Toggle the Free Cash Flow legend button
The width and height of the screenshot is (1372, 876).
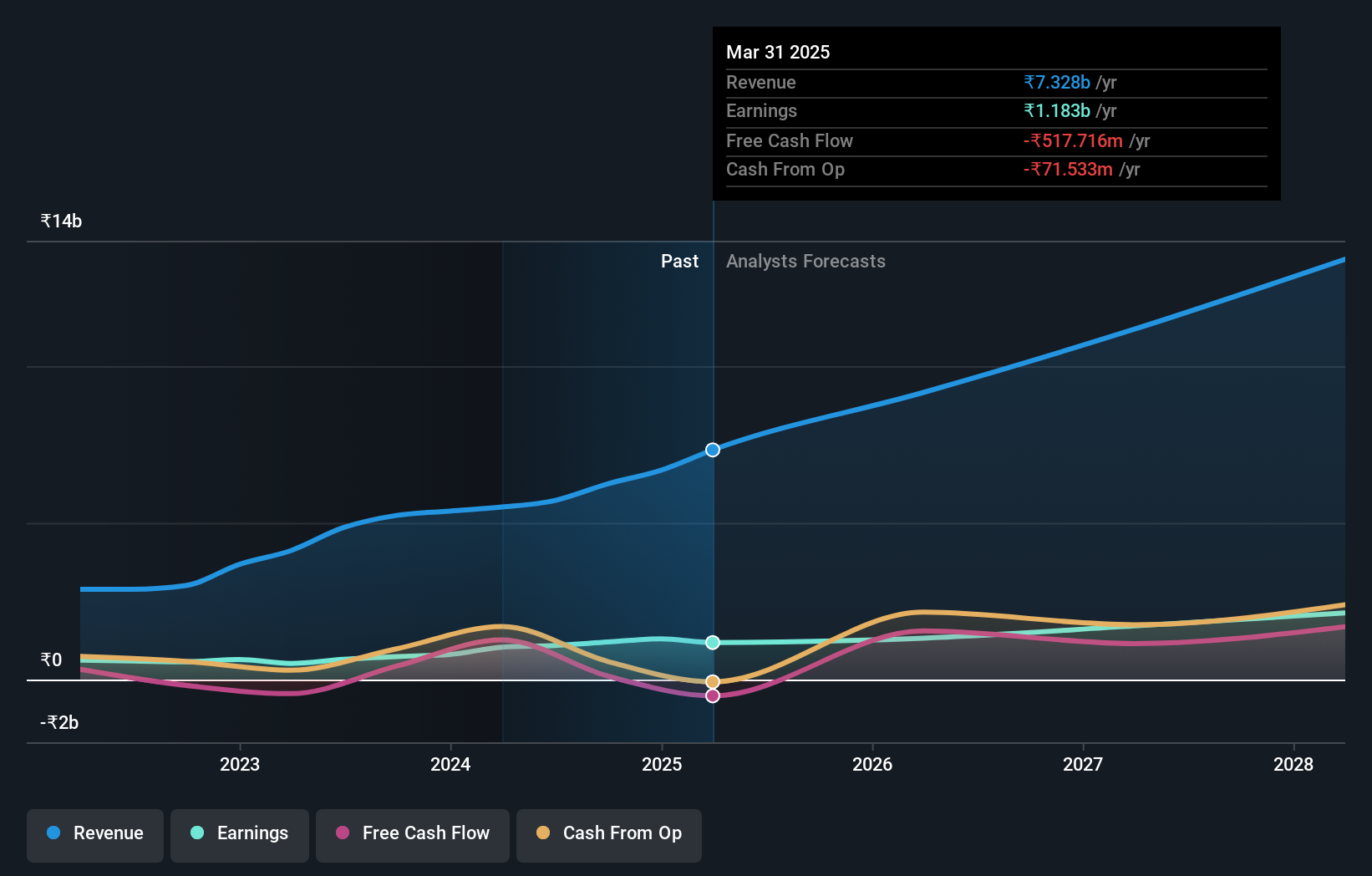click(x=413, y=835)
